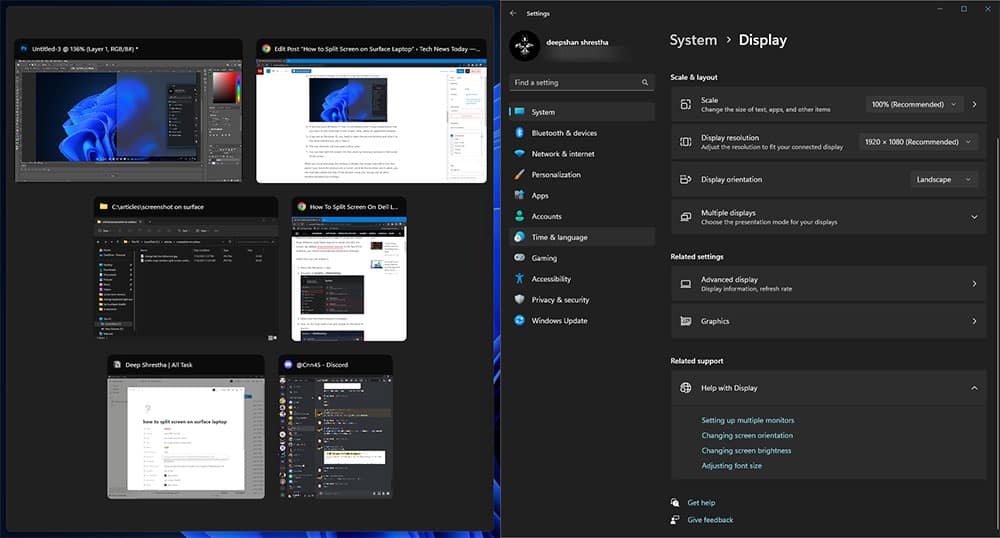Open System in the Settings sidebar
1000x538 pixels.
582,112
